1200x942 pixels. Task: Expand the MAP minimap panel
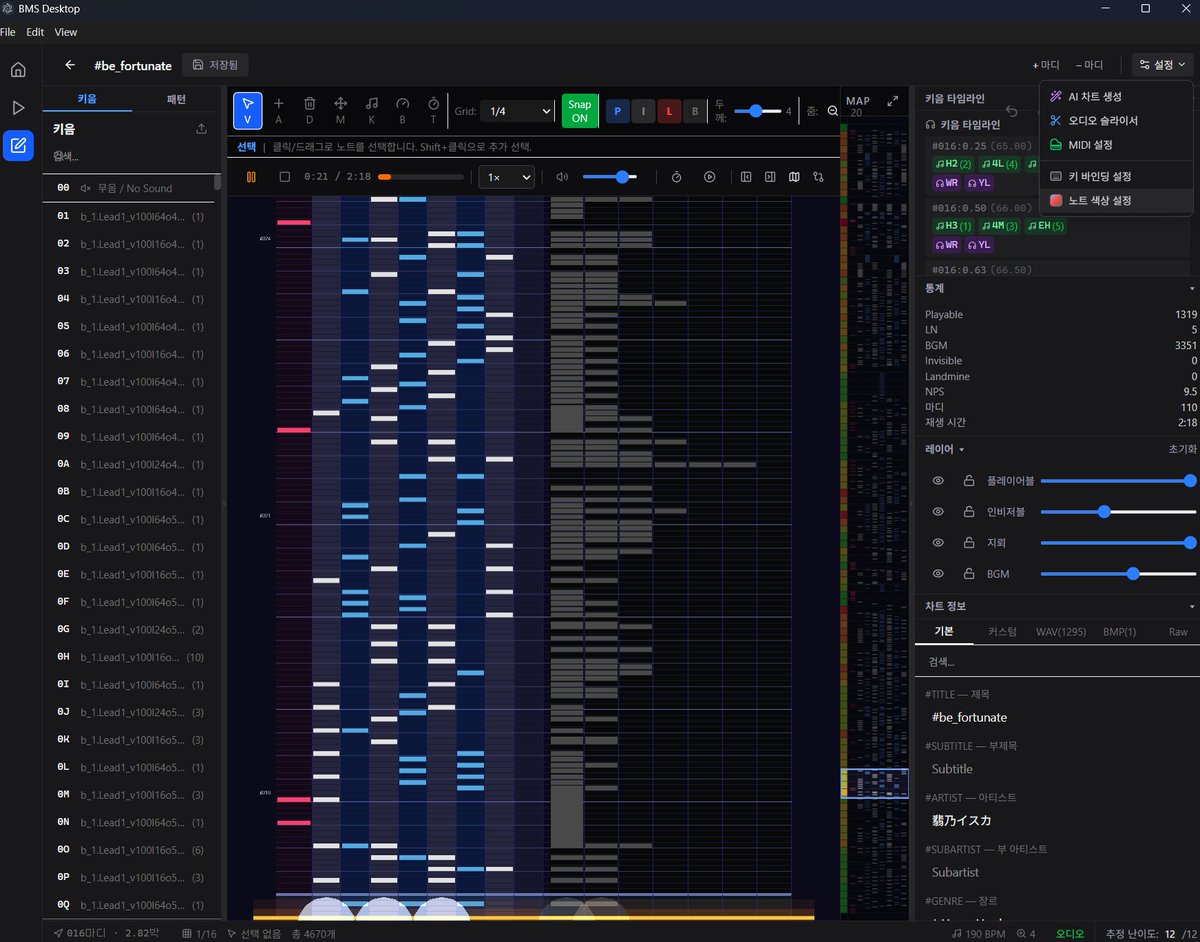(x=893, y=101)
